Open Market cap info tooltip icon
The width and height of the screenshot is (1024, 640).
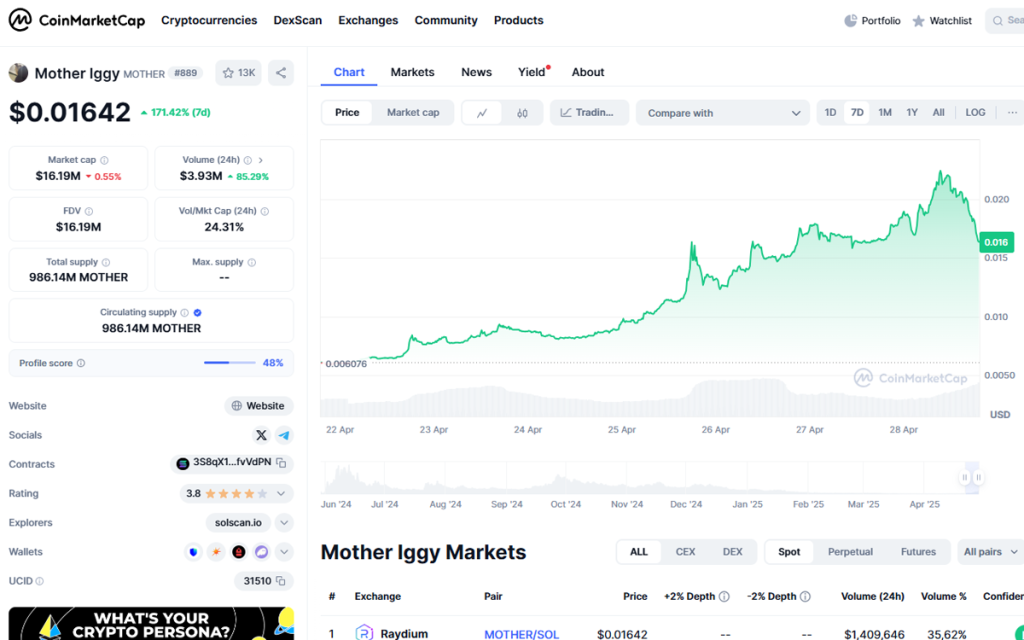point(104,160)
